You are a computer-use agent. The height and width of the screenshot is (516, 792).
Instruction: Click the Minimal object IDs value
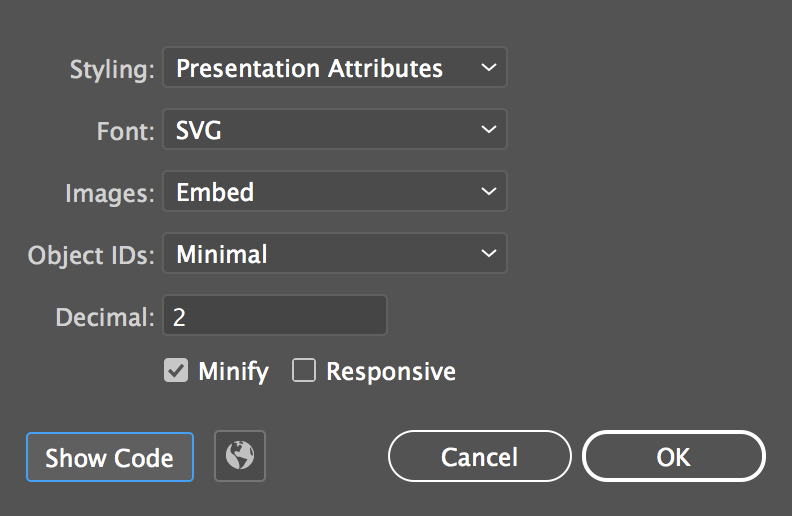tap(222, 254)
